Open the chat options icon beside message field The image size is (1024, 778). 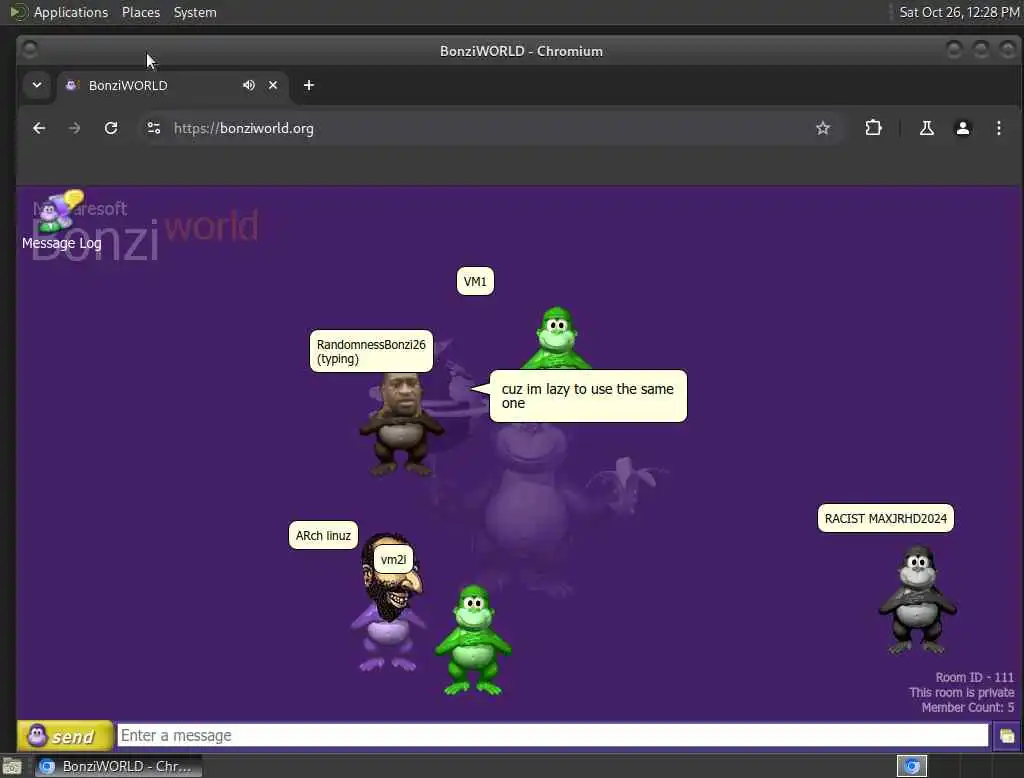tap(1006, 736)
